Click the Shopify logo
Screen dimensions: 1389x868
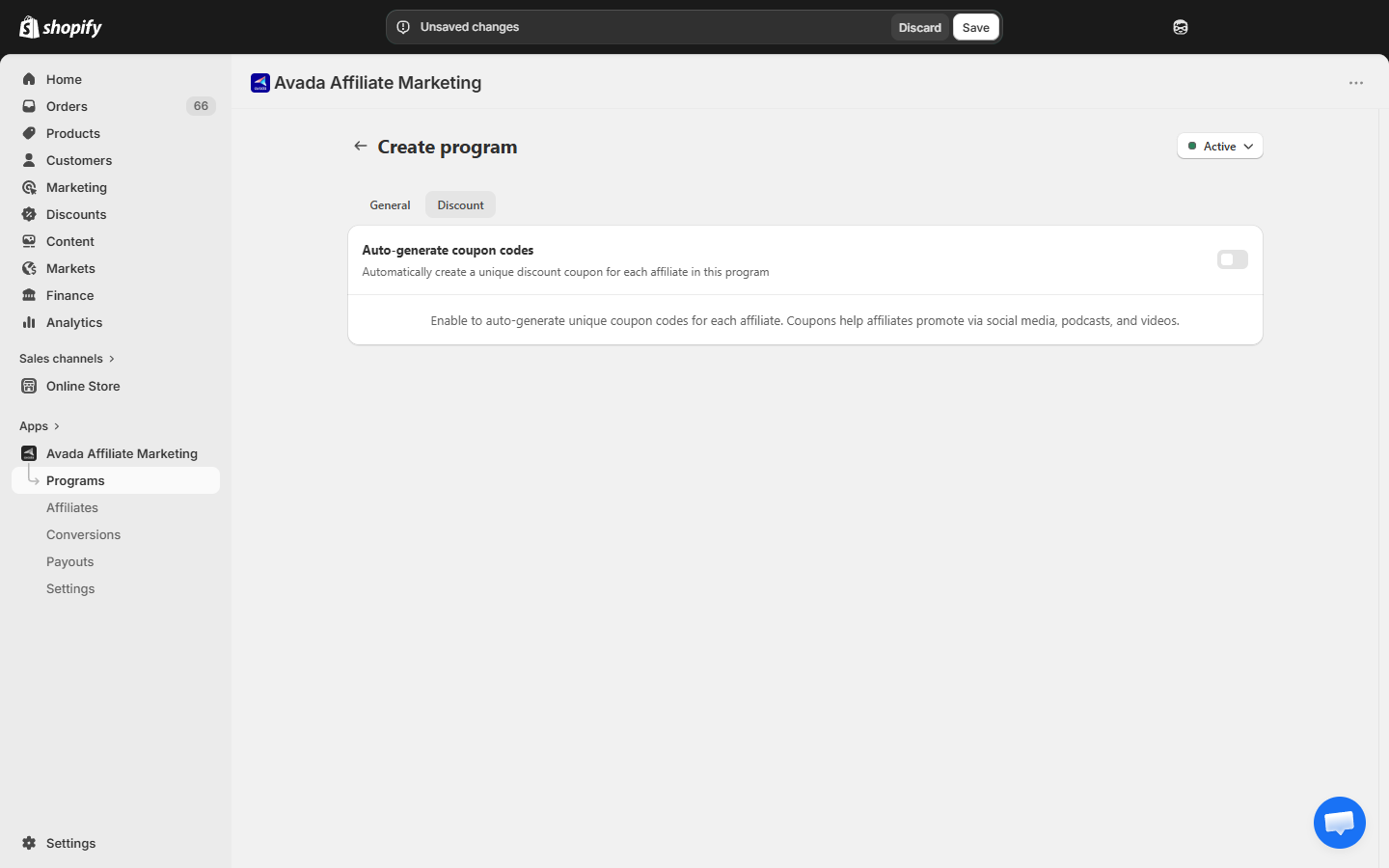(x=61, y=27)
